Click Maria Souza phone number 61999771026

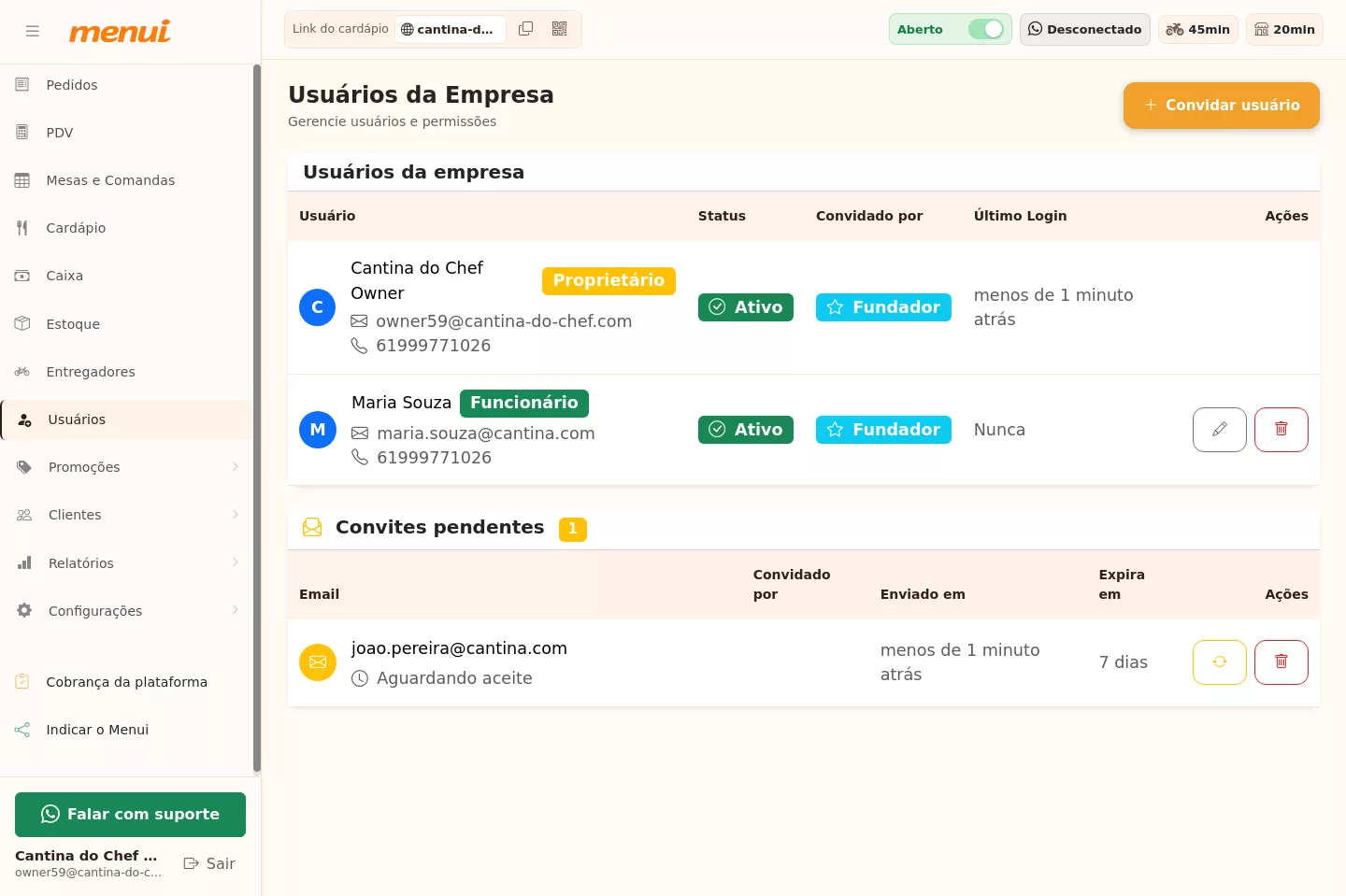(434, 458)
